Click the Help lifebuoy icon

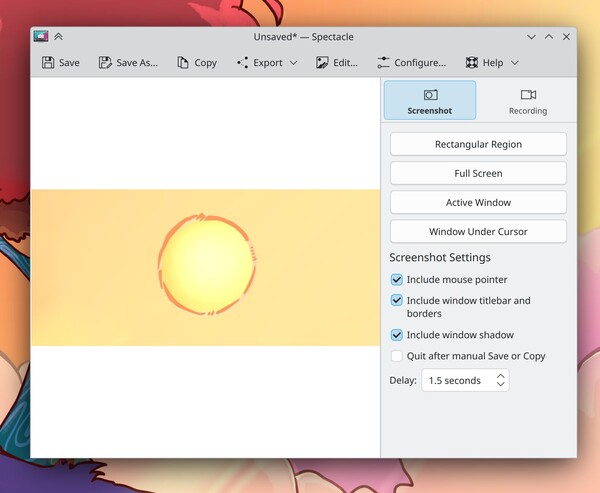point(471,62)
